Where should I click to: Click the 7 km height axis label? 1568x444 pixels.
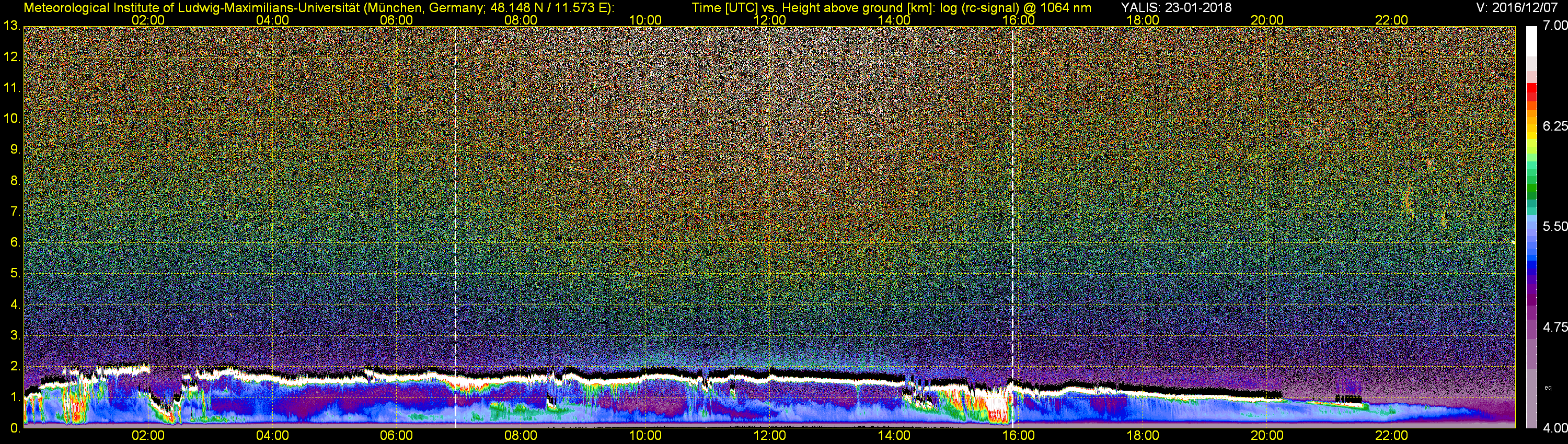[15, 212]
